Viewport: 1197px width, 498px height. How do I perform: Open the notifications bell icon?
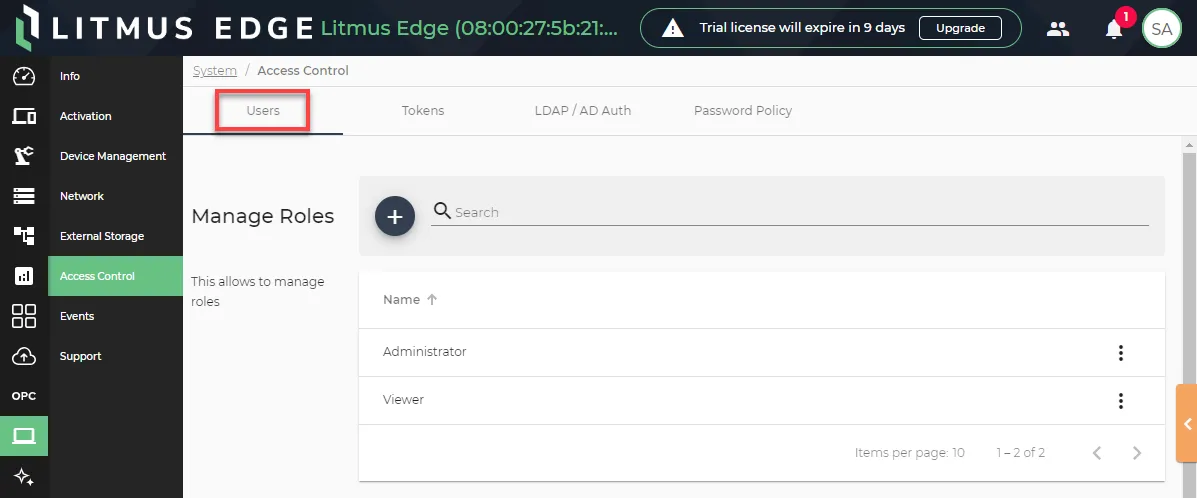pyautogui.click(x=1114, y=30)
